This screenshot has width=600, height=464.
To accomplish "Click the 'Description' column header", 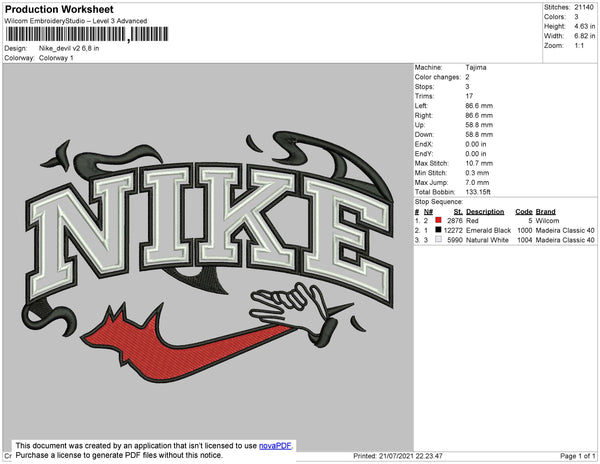I will [x=485, y=212].
